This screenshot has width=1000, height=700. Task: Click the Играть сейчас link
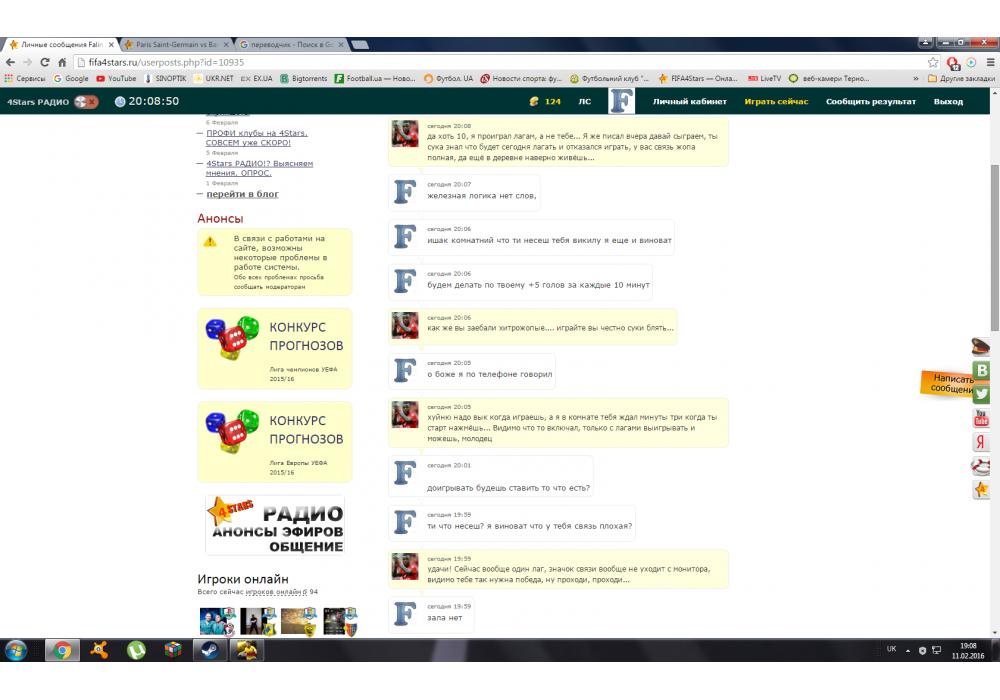tap(776, 101)
